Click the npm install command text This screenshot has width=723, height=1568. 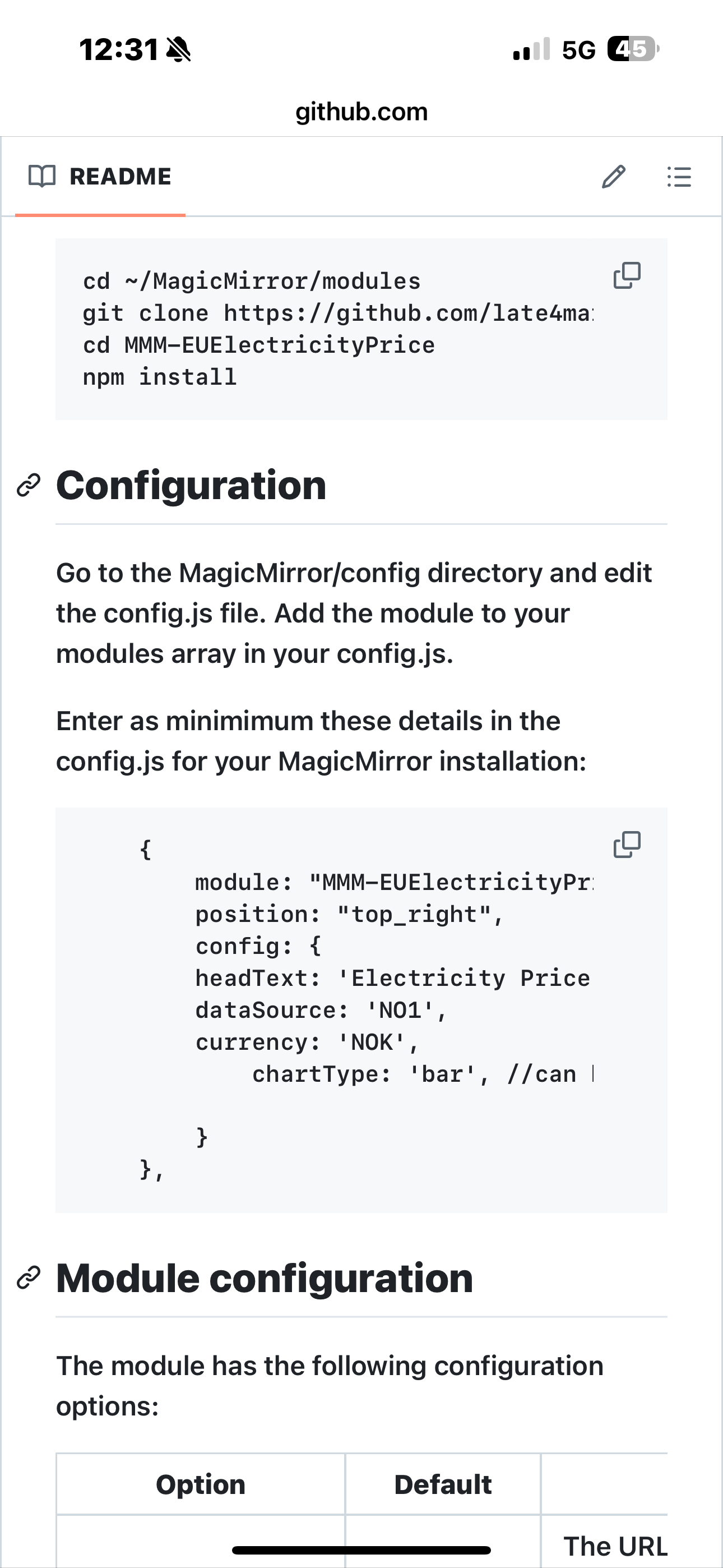[159, 377]
